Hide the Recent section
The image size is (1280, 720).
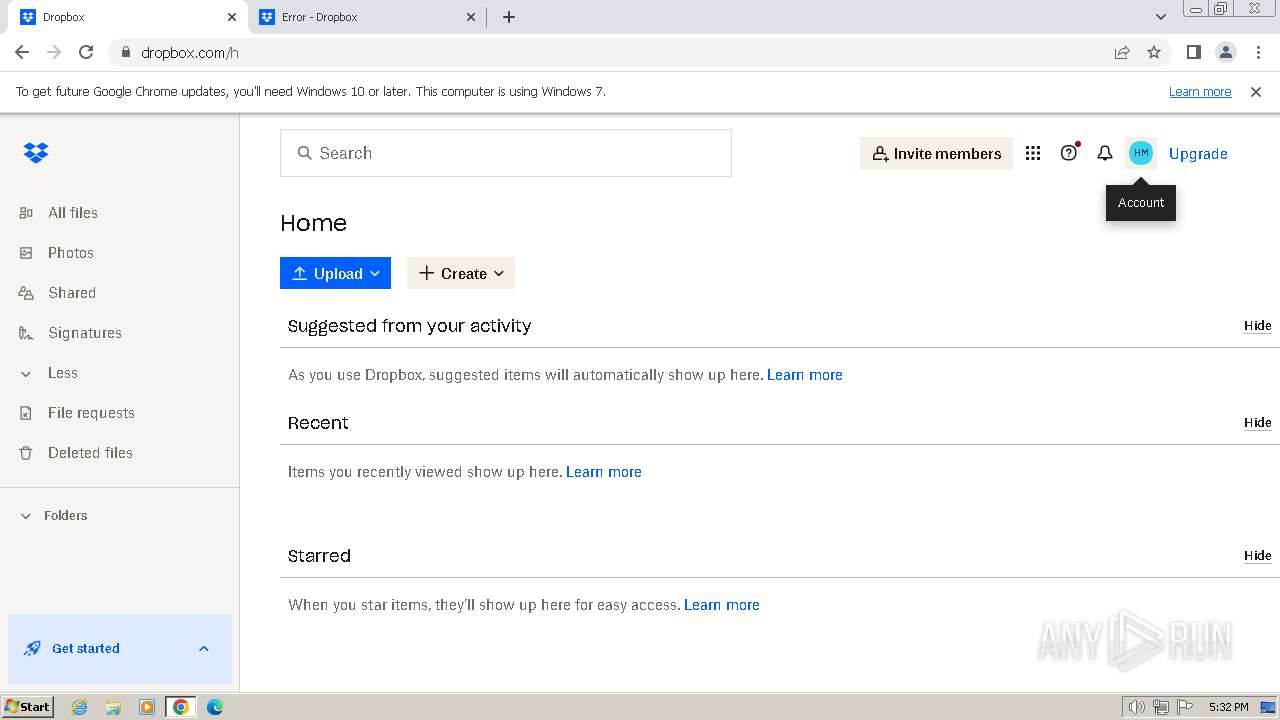tap(1258, 423)
